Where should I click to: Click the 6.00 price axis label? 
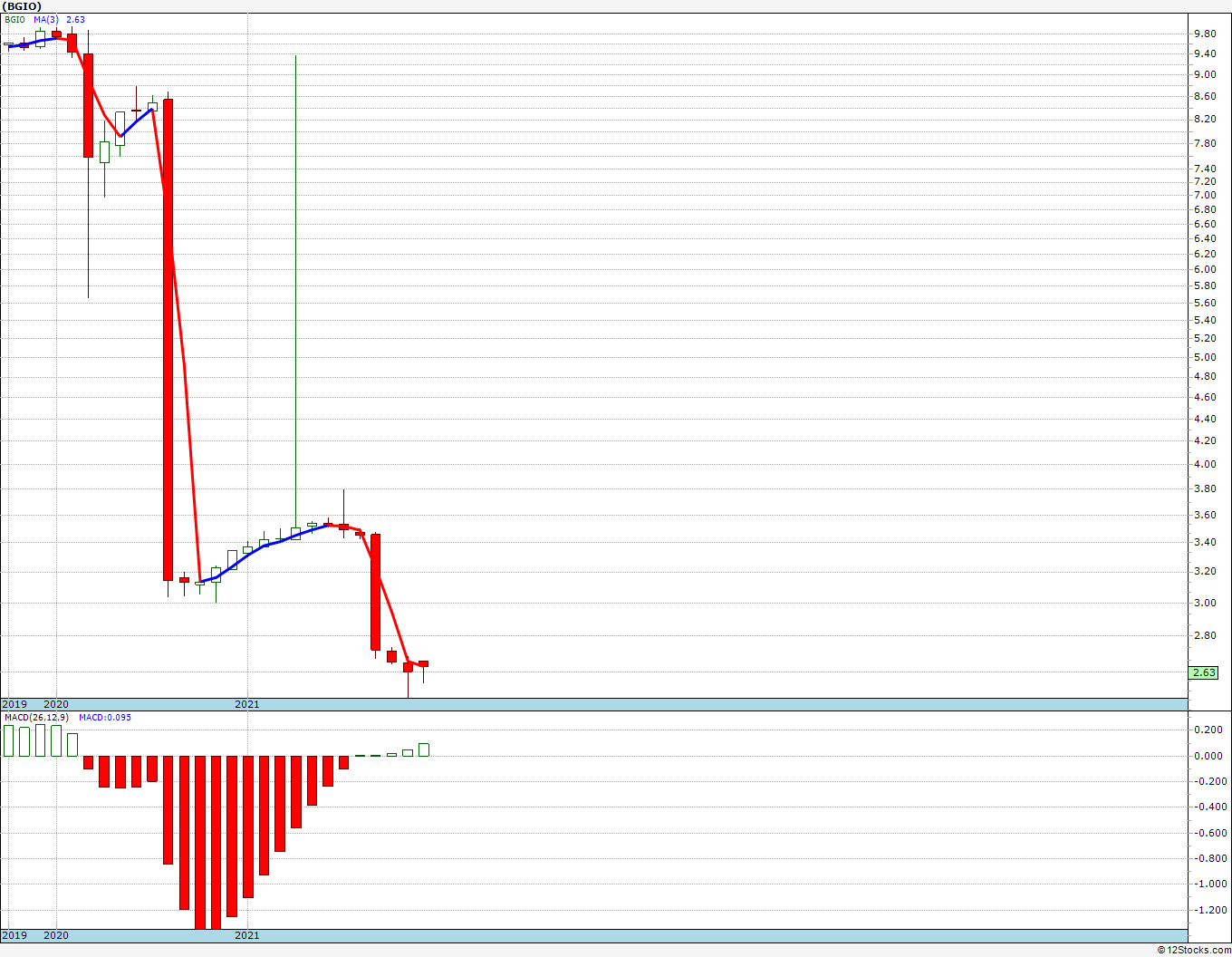click(x=1205, y=269)
